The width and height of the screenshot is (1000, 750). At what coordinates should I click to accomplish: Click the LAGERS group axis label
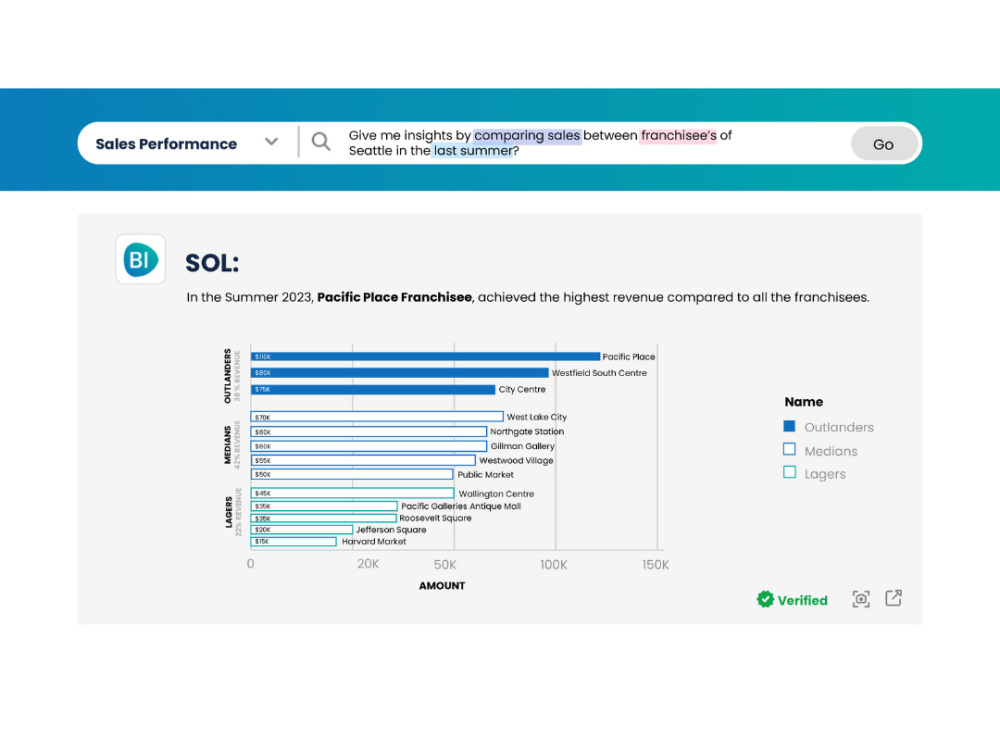click(x=228, y=512)
